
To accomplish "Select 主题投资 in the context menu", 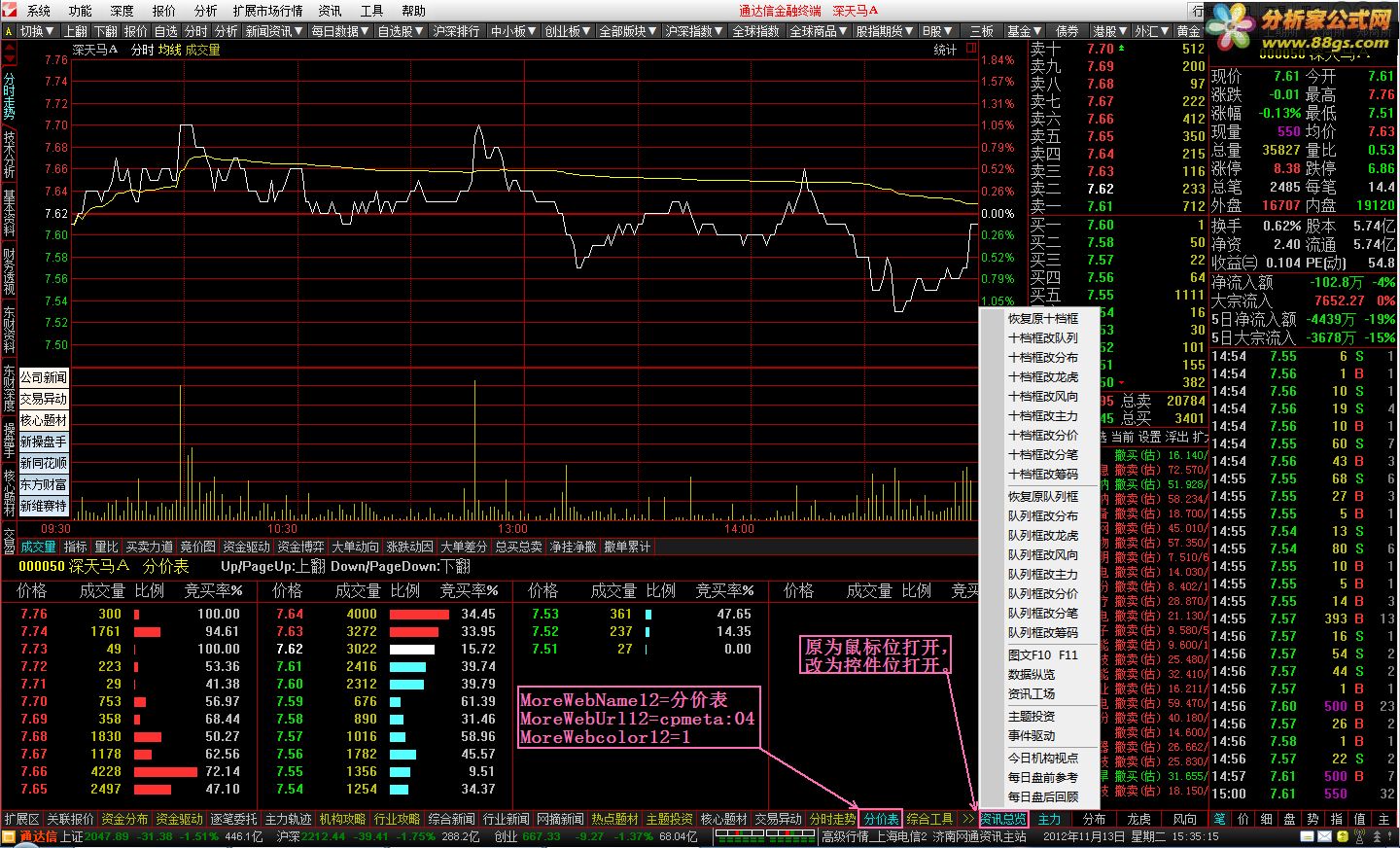I will coord(1031,717).
